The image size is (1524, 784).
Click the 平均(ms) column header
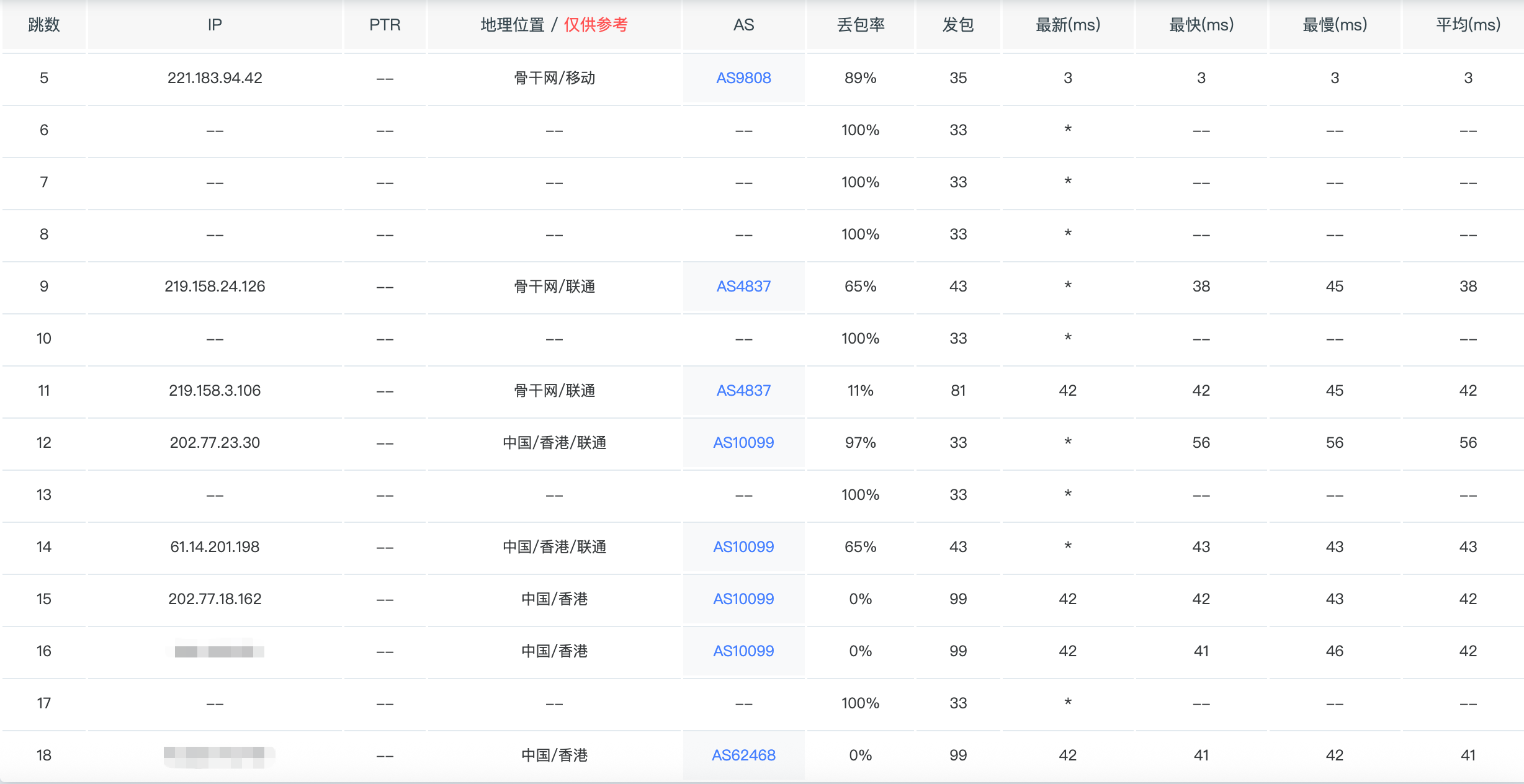point(1468,25)
